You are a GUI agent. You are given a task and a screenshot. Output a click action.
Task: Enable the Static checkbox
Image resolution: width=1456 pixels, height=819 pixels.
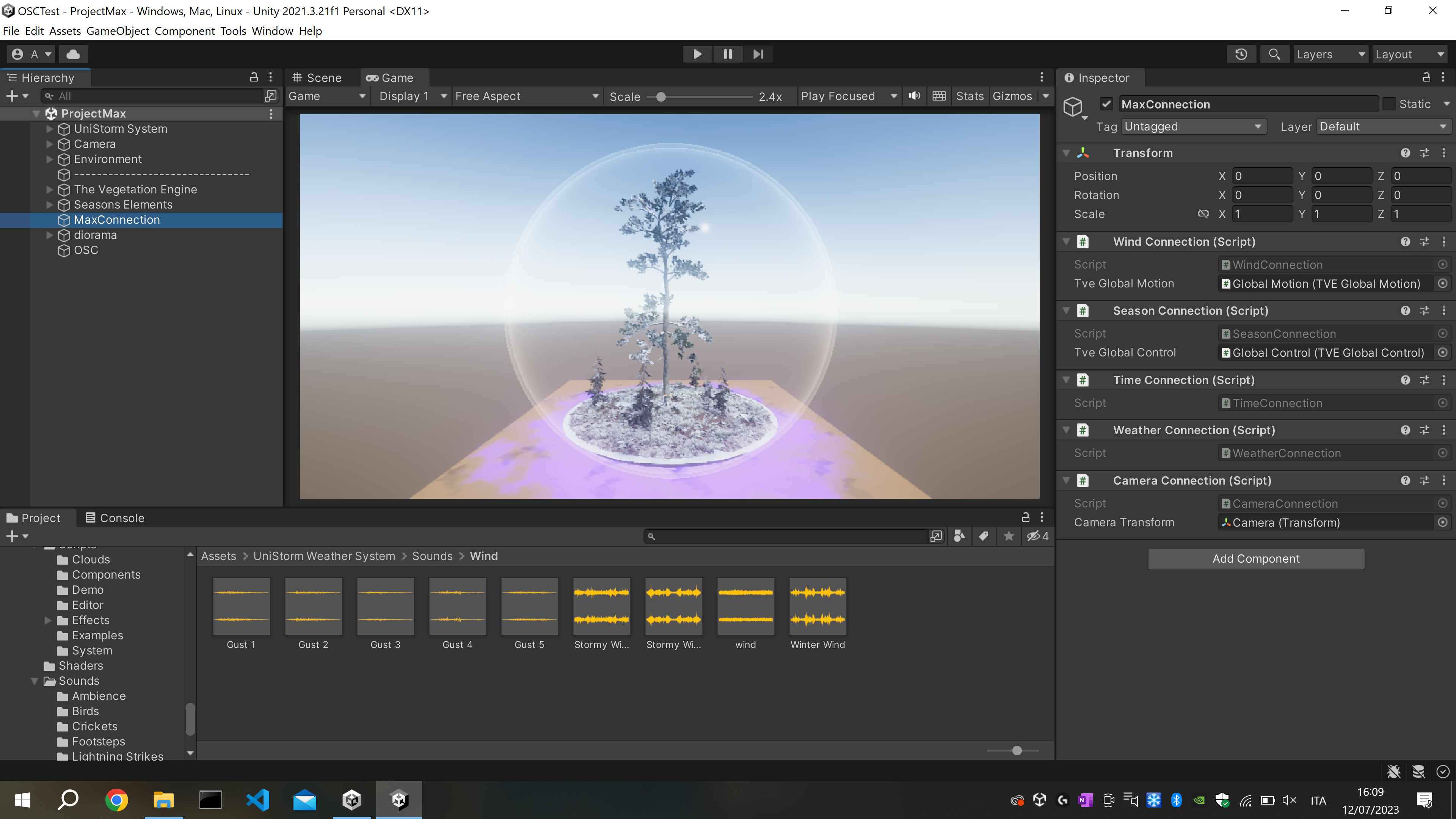(1389, 104)
